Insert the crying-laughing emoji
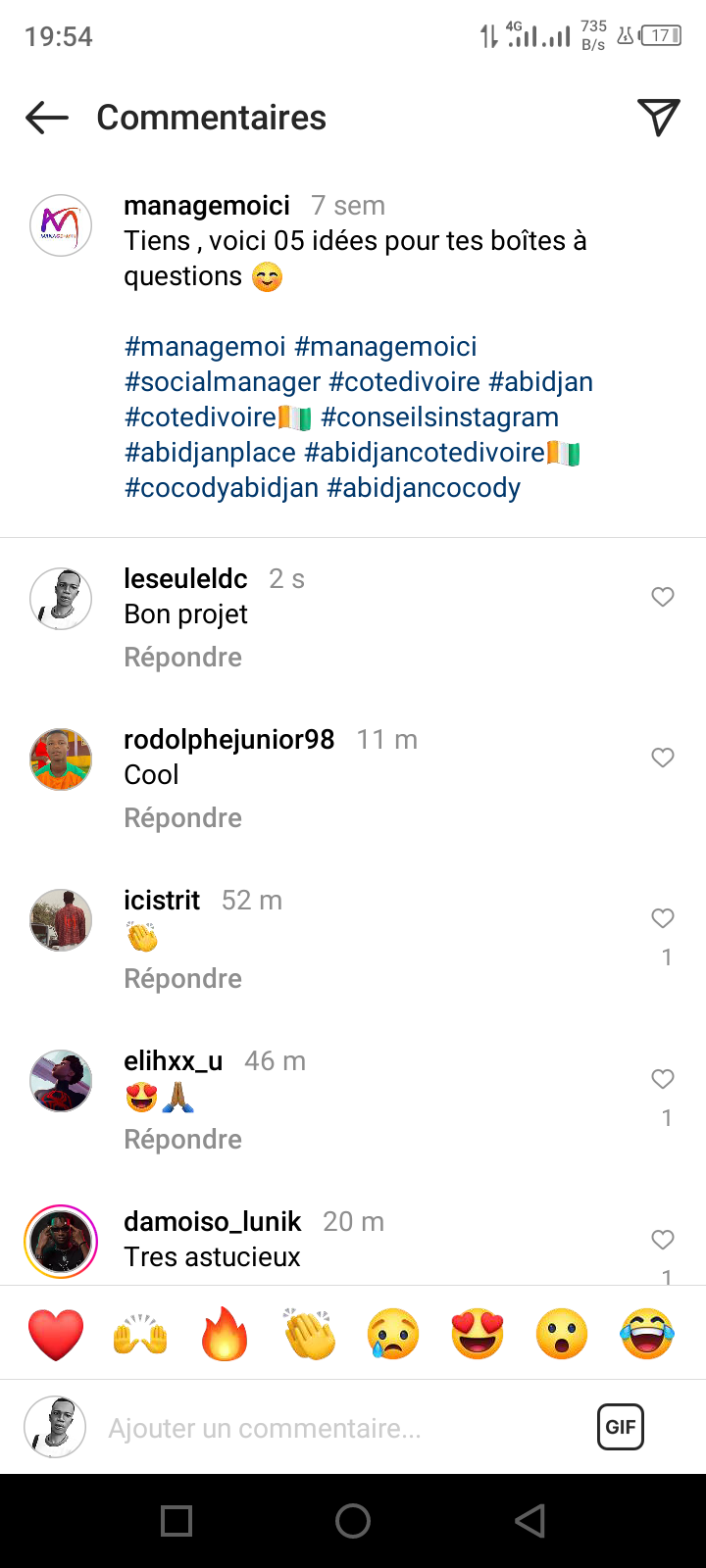 (647, 1334)
